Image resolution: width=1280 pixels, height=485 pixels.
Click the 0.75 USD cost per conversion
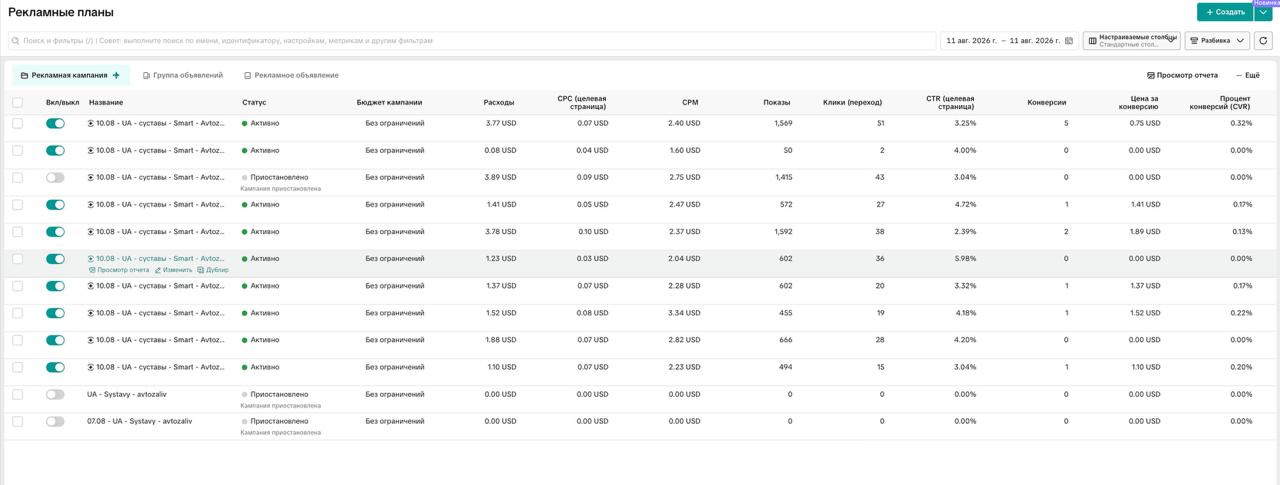coord(1145,123)
